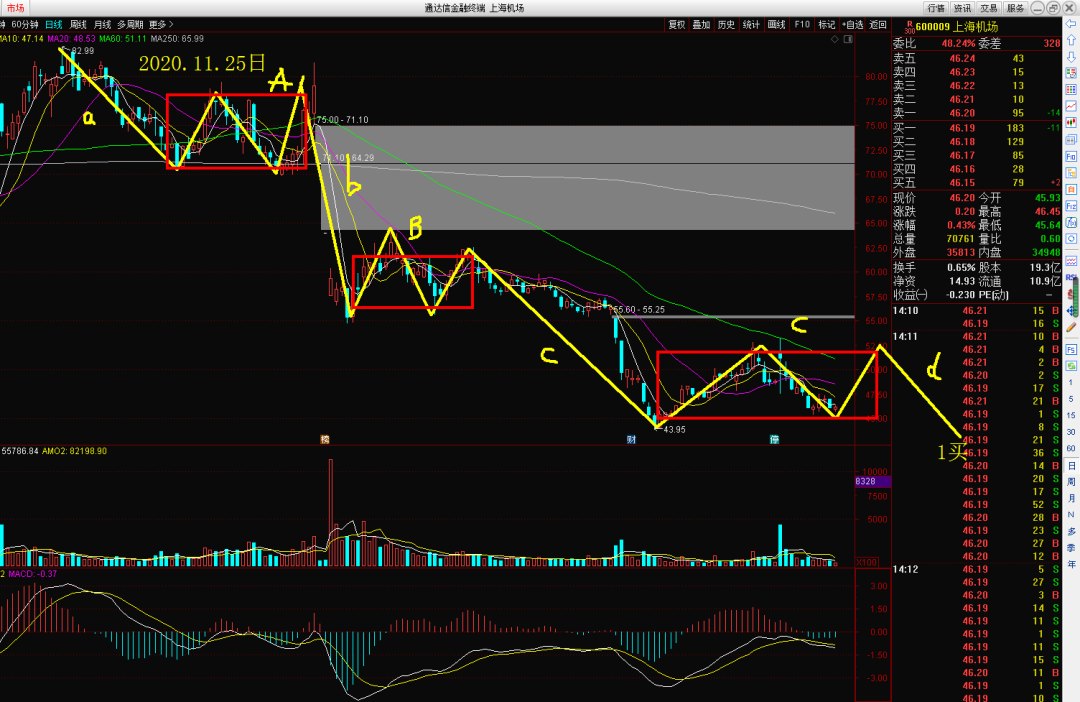Click the circular refresh icon in sidebar
The width and height of the screenshot is (1080, 702).
(x=1071, y=239)
